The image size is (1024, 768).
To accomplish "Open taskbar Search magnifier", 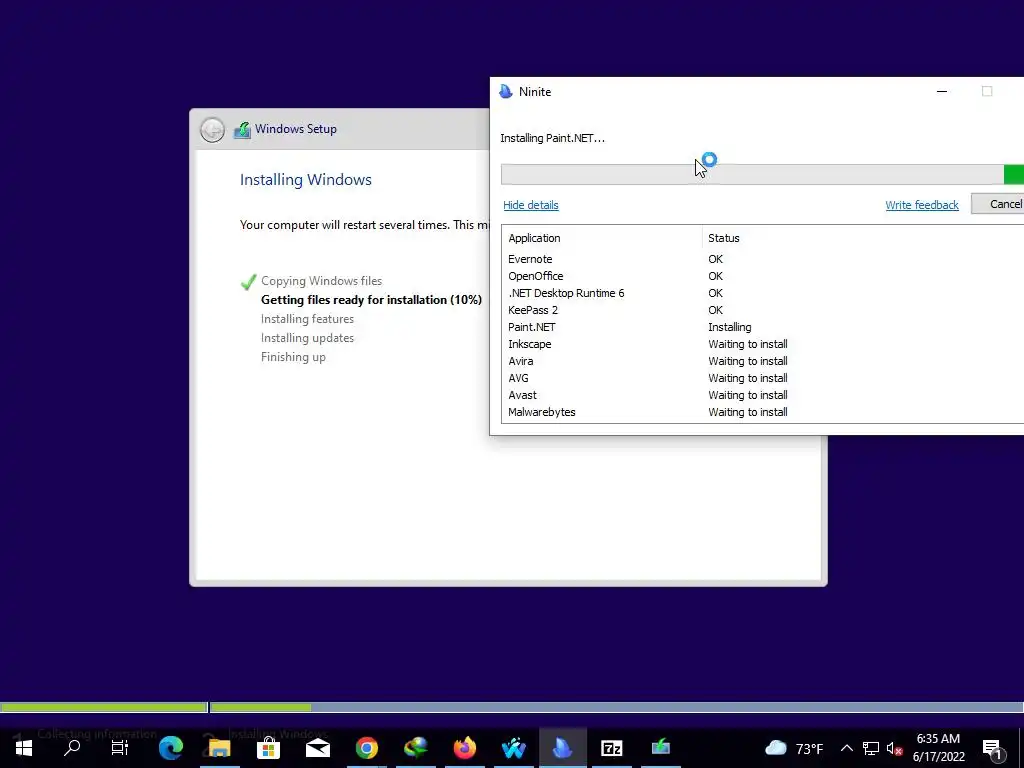I will [72, 748].
